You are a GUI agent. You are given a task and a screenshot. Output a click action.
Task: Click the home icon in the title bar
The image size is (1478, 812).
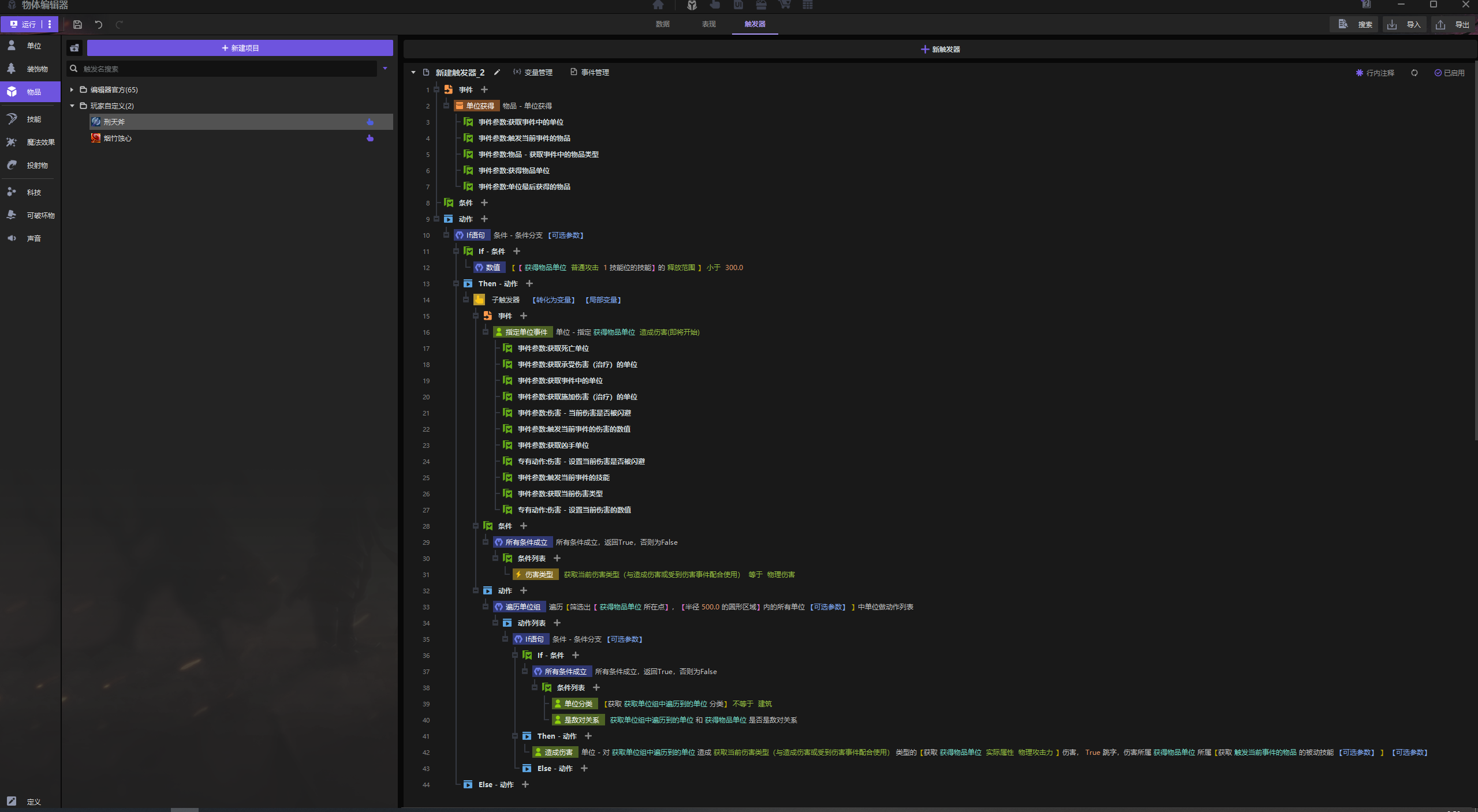[x=658, y=5]
